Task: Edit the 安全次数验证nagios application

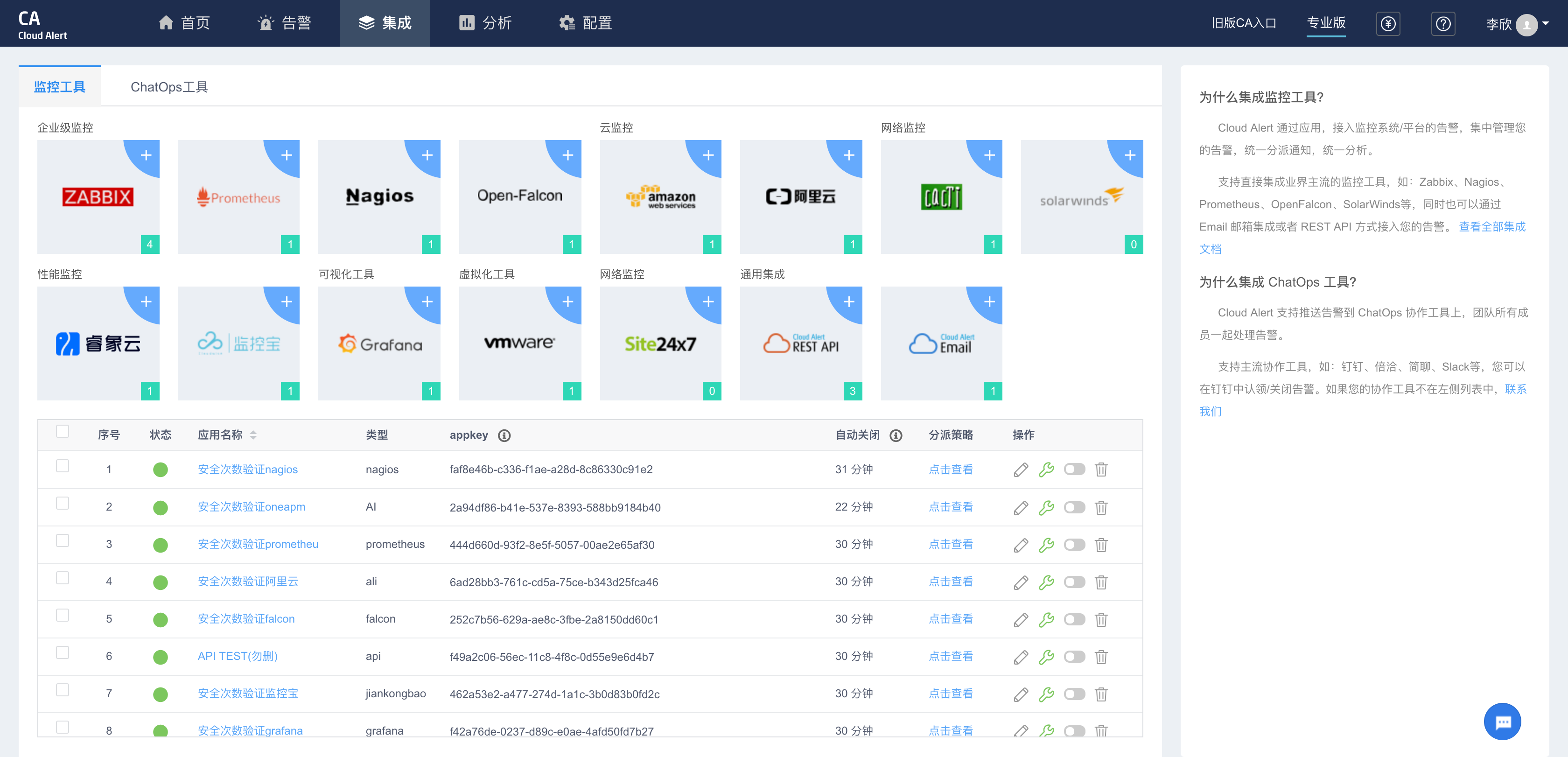Action: point(1021,470)
